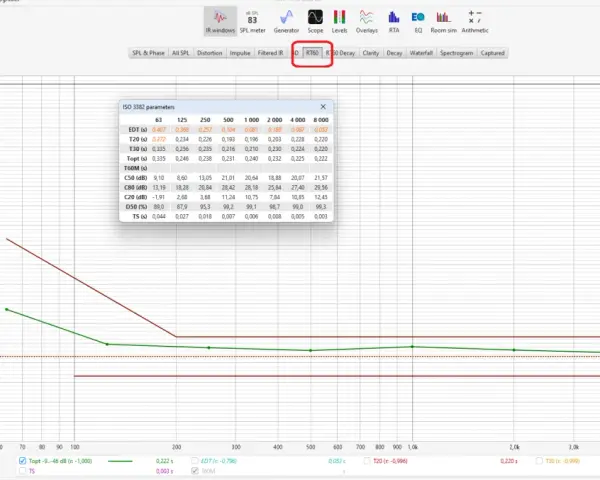600x480 pixels.
Task: Click the green Topt line color sample
Action: coord(120,461)
